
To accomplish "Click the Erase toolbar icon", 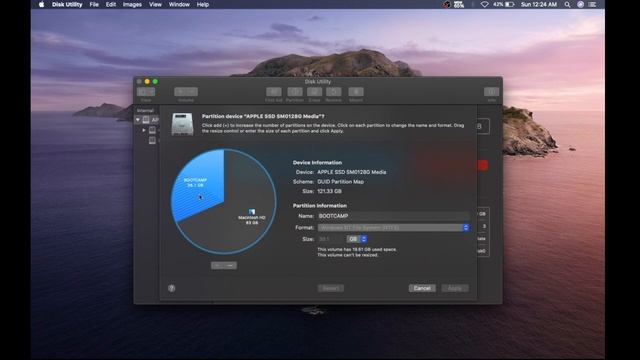I will pos(314,92).
